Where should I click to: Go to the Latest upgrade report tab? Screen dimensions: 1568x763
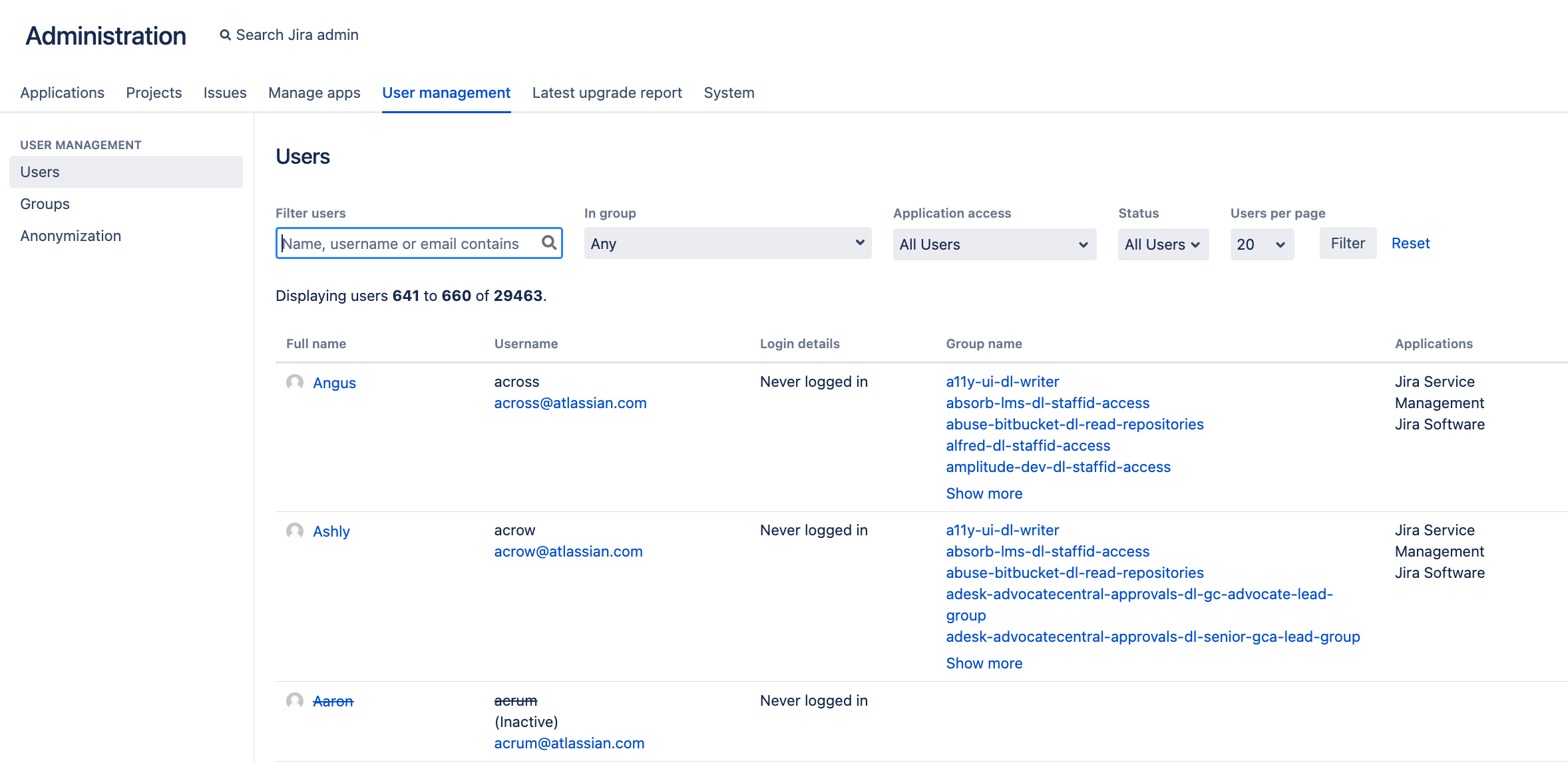606,93
